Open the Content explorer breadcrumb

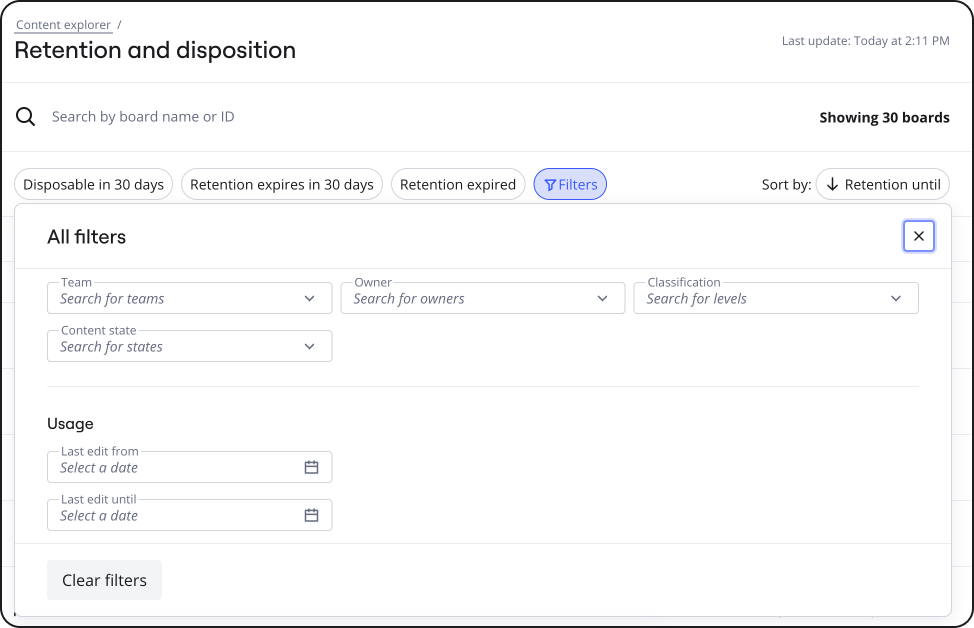(63, 25)
